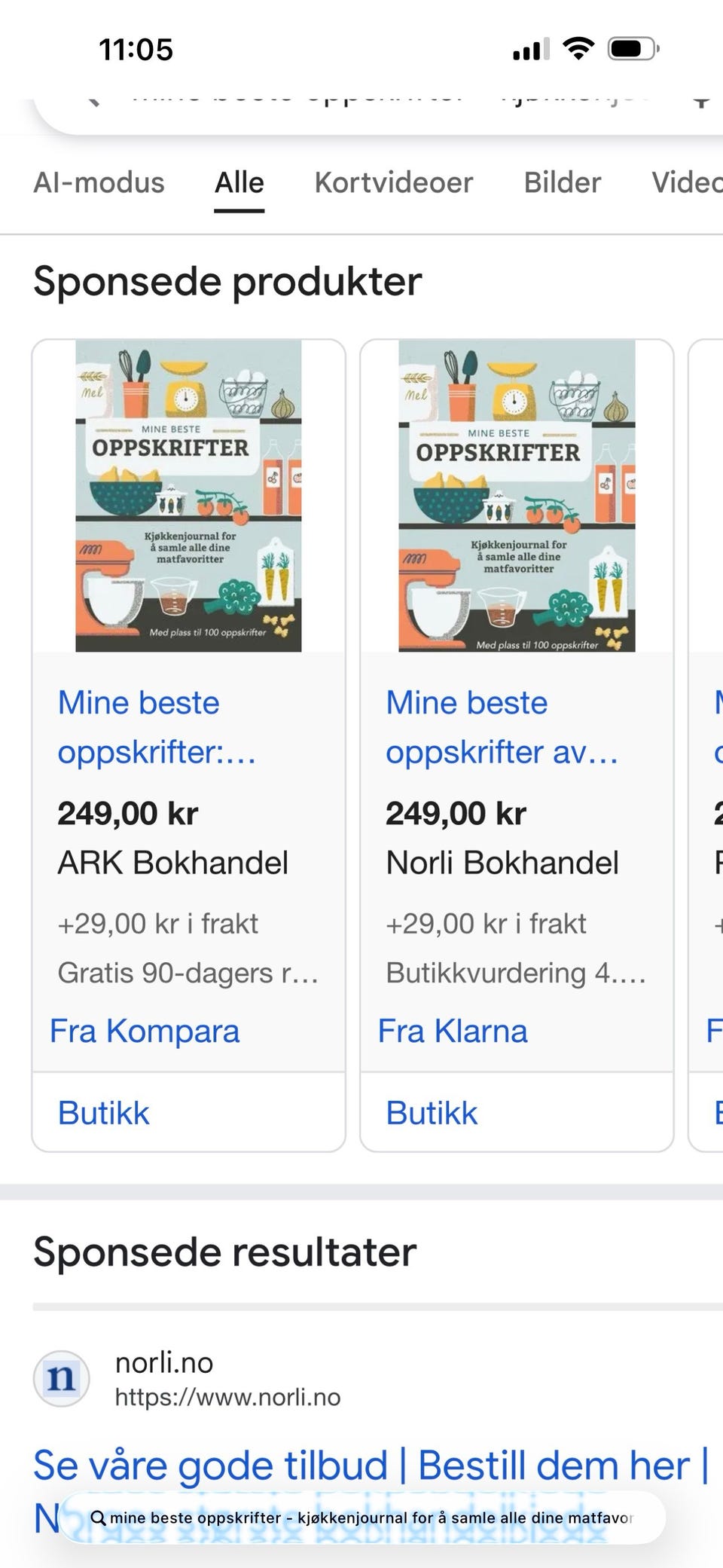Image resolution: width=723 pixels, height=1568 pixels.
Task: Switch to Bilder results tab
Action: [x=563, y=182]
